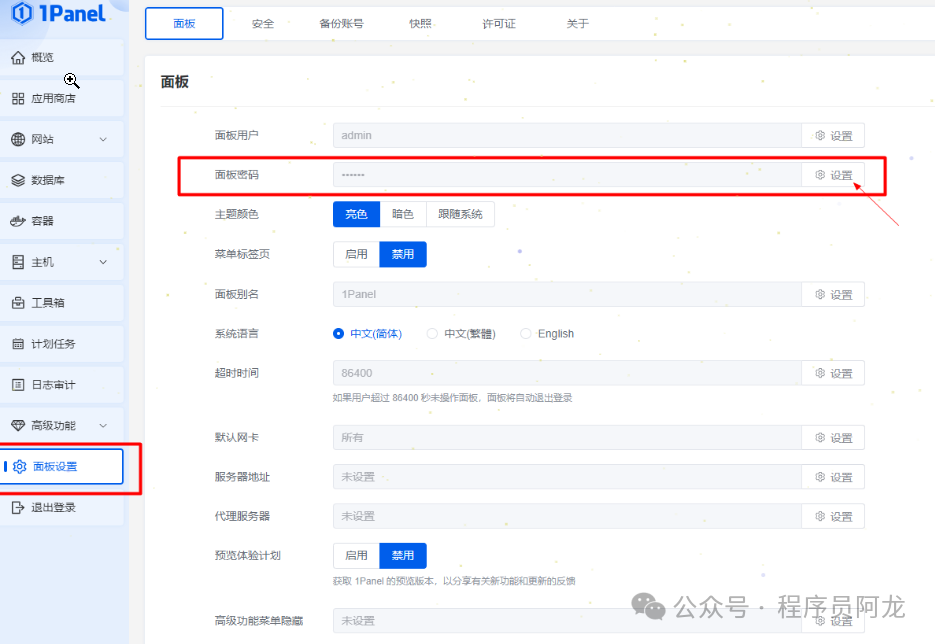Expand the 网站 sidebar menu chevron
Image resolution: width=935 pixels, height=644 pixels.
point(103,140)
